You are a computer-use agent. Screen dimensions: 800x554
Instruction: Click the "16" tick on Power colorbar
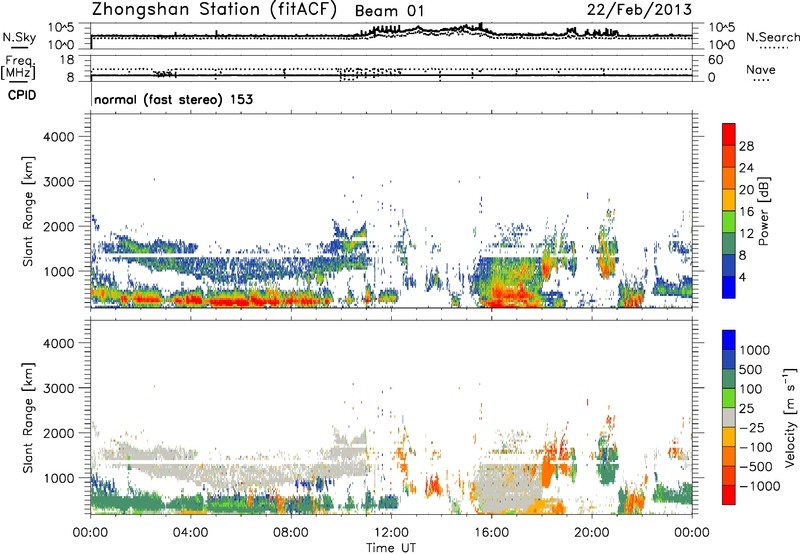[746, 212]
